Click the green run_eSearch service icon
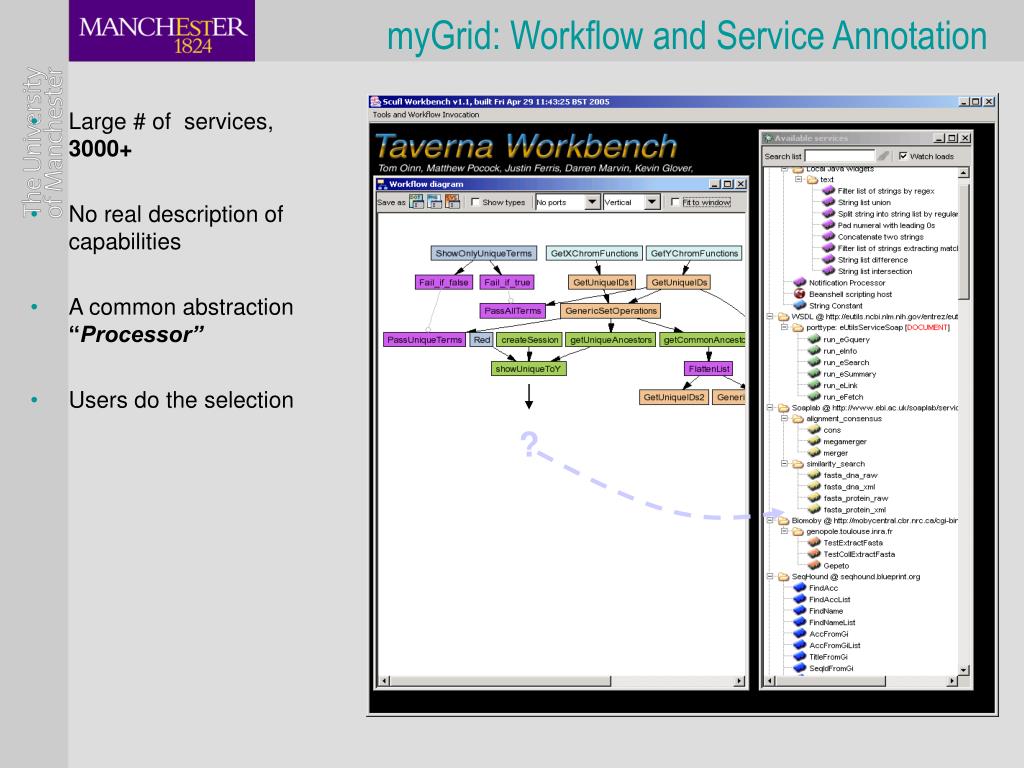1024x768 pixels. click(814, 362)
